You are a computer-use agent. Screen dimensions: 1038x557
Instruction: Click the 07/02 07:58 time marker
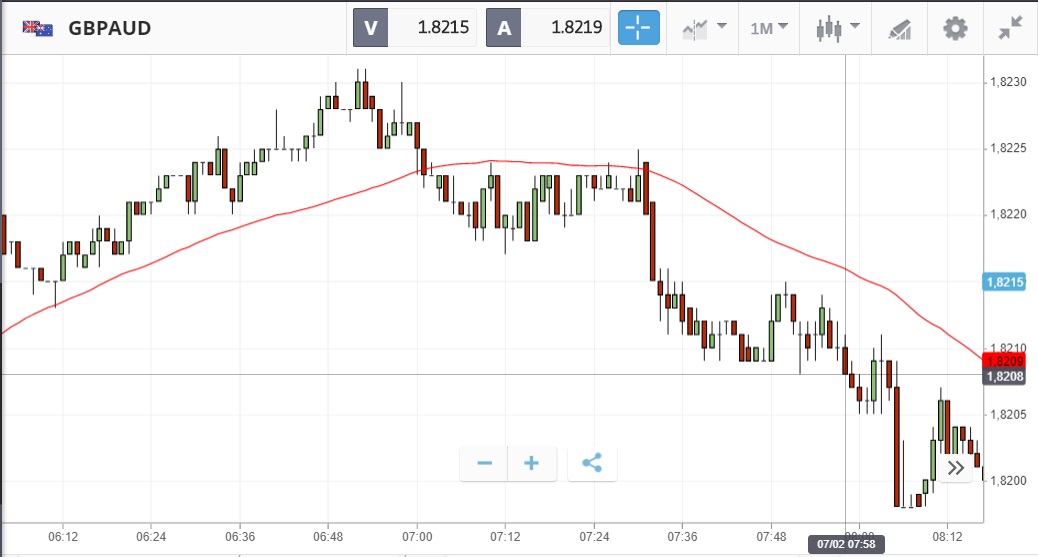(846, 545)
